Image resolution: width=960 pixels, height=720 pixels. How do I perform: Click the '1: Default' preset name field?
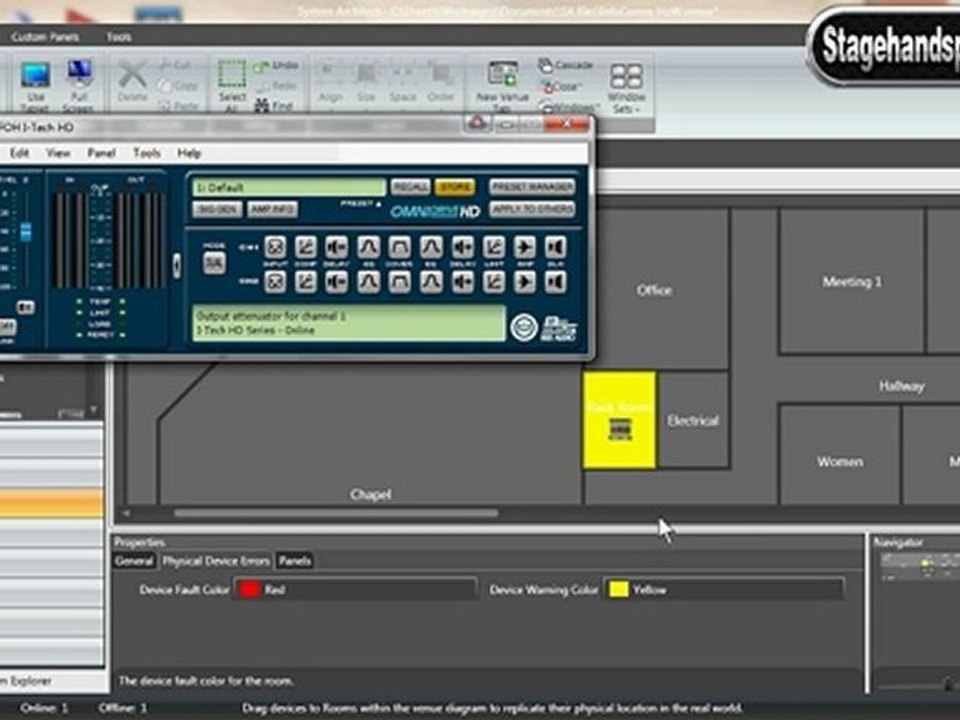coord(289,187)
